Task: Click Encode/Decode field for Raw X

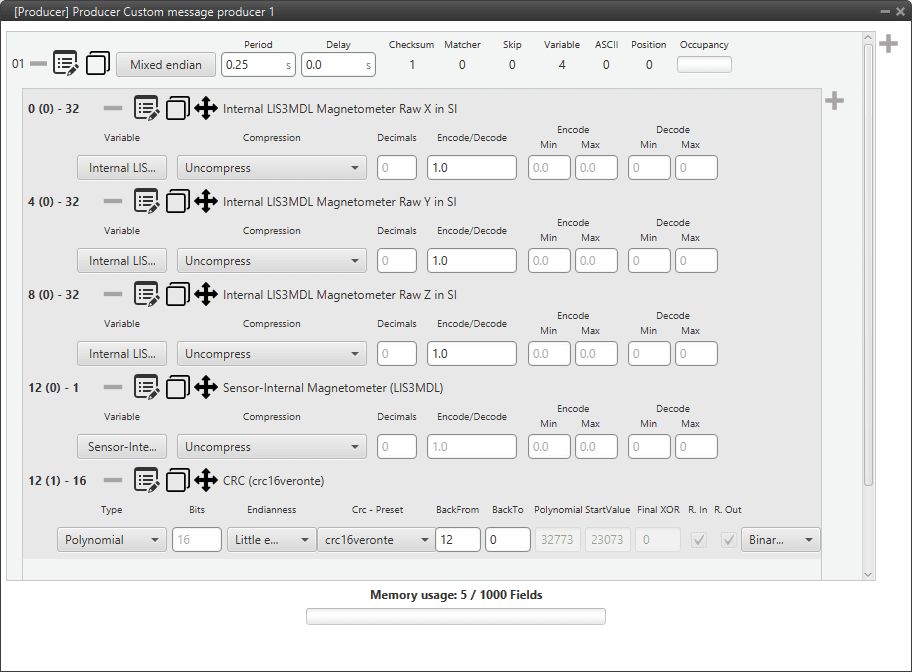Action: coord(472,168)
